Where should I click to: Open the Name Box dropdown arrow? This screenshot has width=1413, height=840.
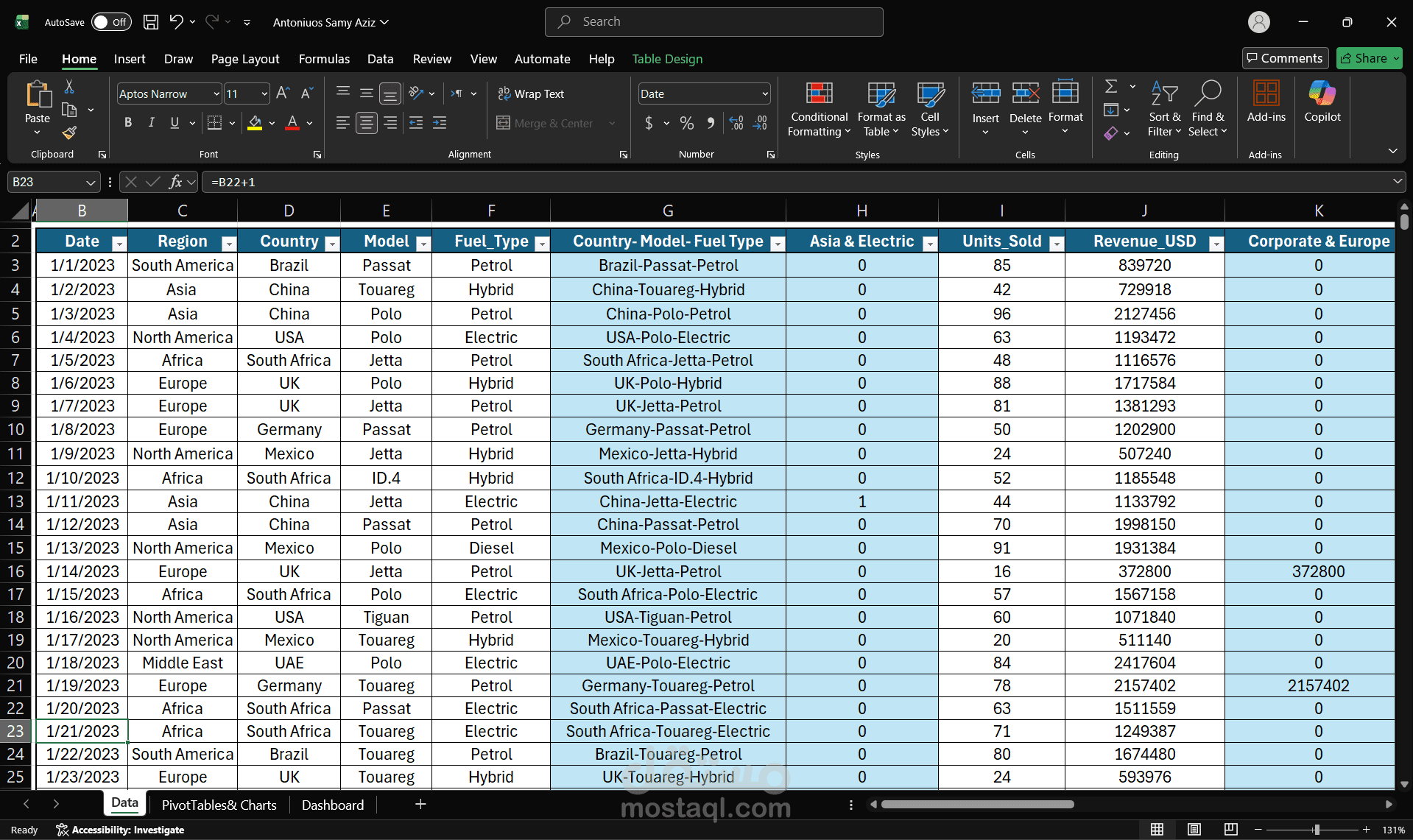(91, 182)
